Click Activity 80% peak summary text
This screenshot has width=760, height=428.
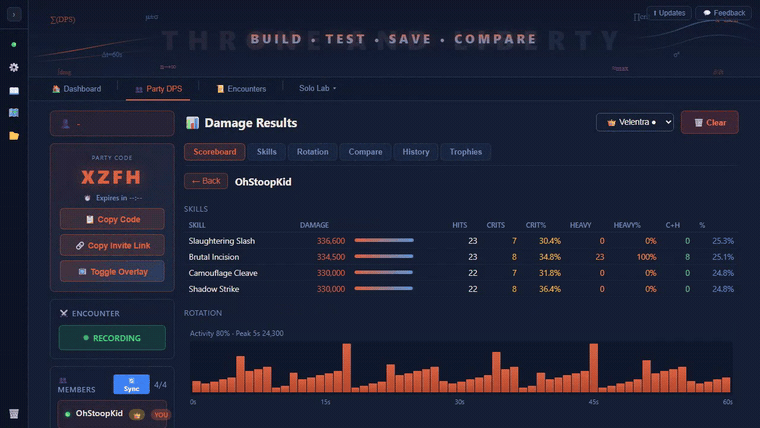point(237,333)
